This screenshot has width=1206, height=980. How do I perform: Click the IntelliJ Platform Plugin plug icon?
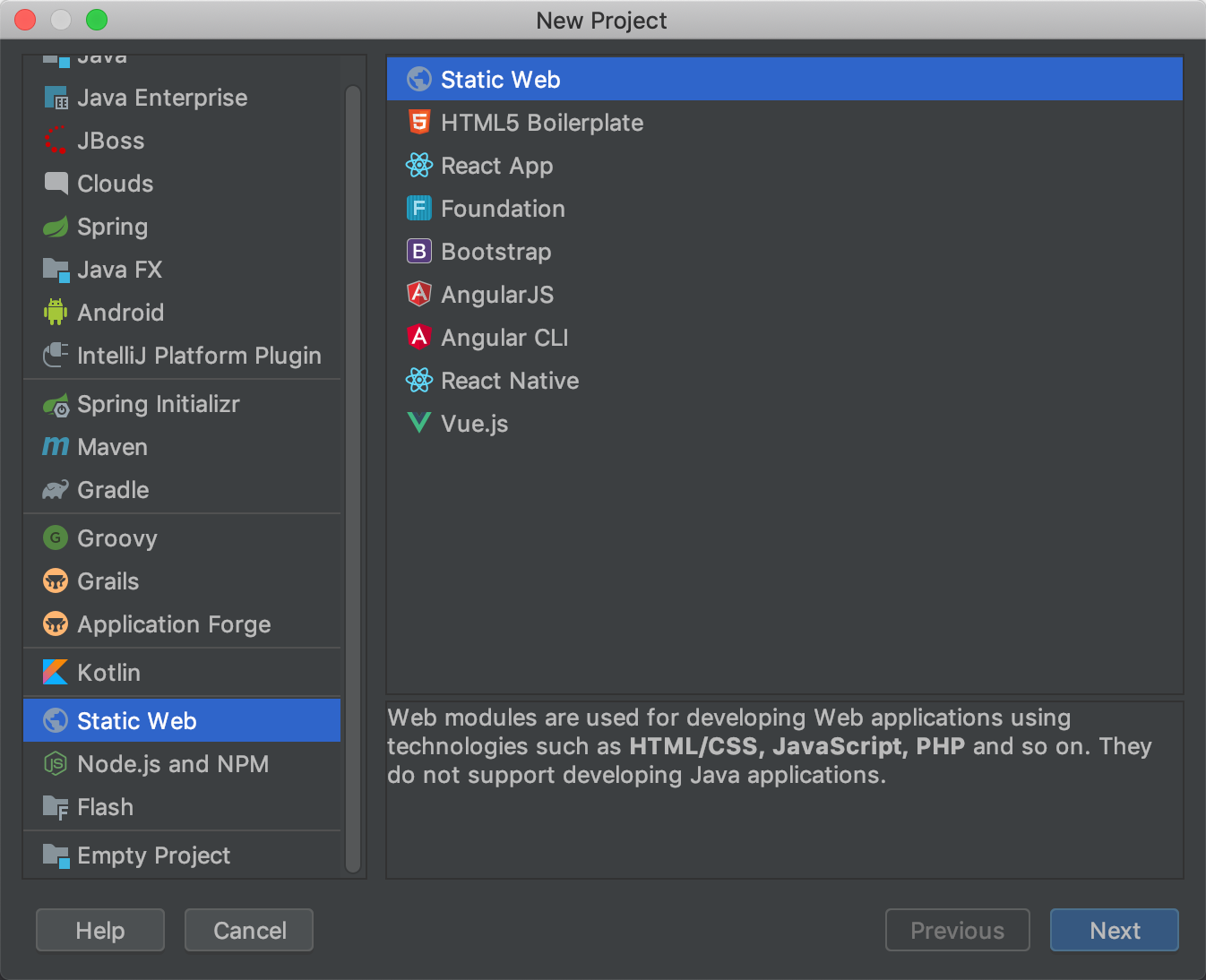(x=56, y=356)
